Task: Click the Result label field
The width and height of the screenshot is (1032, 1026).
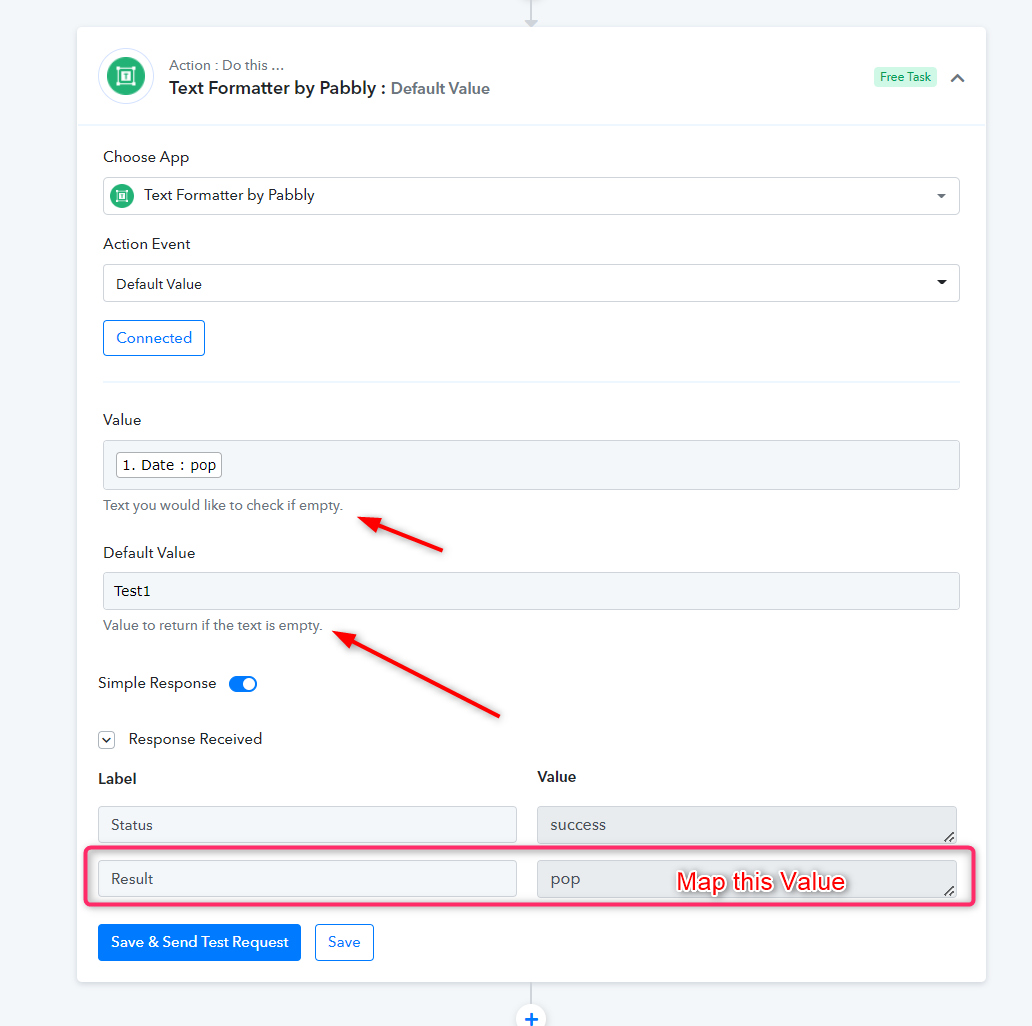Action: tap(307, 879)
